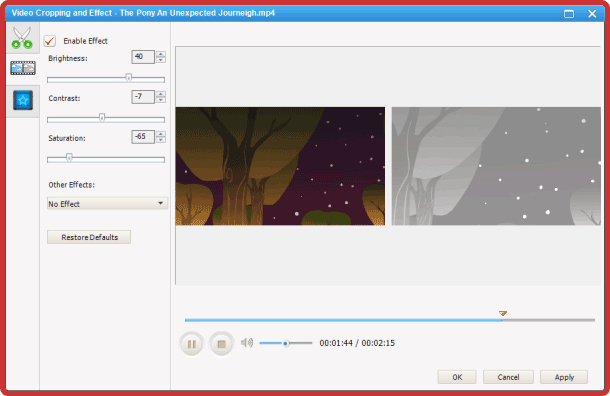
Task: Click the orange playhead marker on the timeline
Action: (x=503, y=313)
